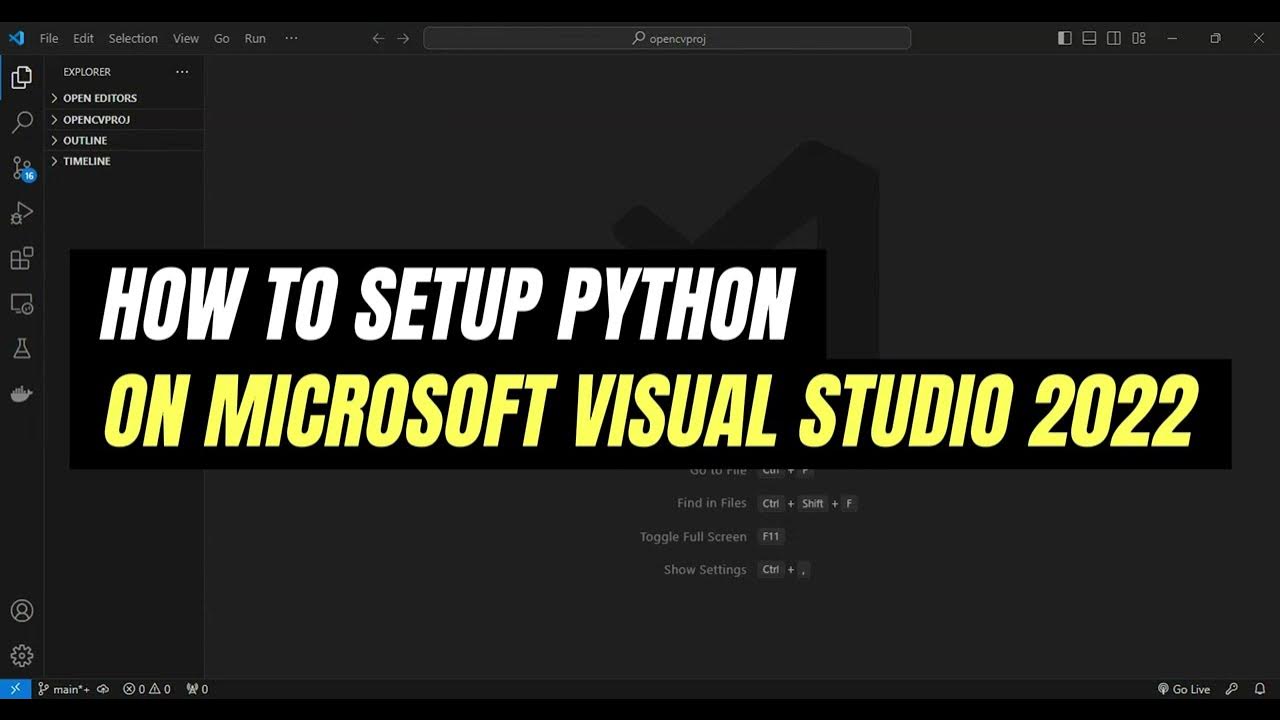Click the opencvproj command center search box
Viewport: 1280px width, 720px height.
[x=667, y=38]
